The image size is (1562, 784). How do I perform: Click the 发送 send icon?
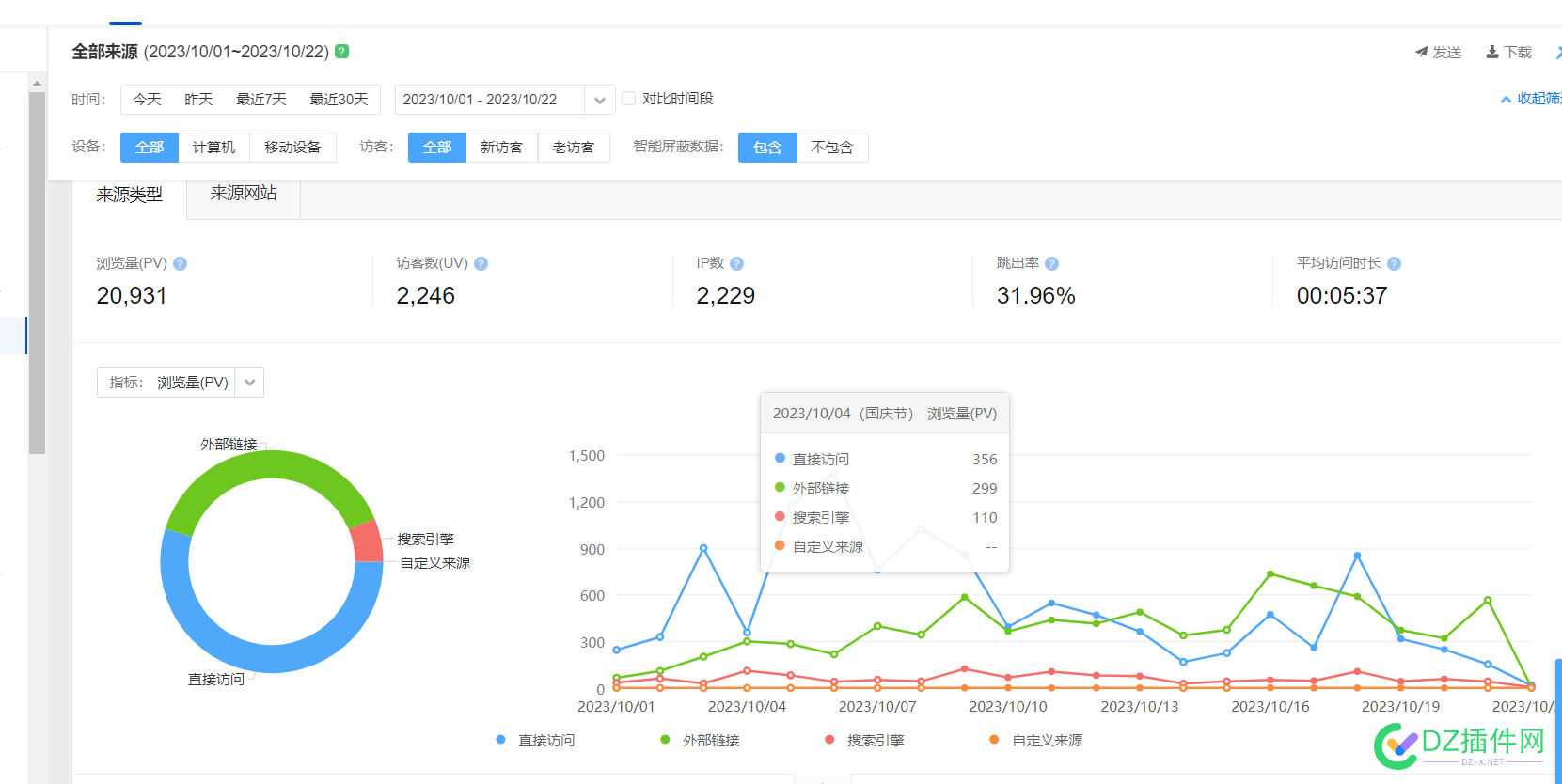[x=1421, y=52]
